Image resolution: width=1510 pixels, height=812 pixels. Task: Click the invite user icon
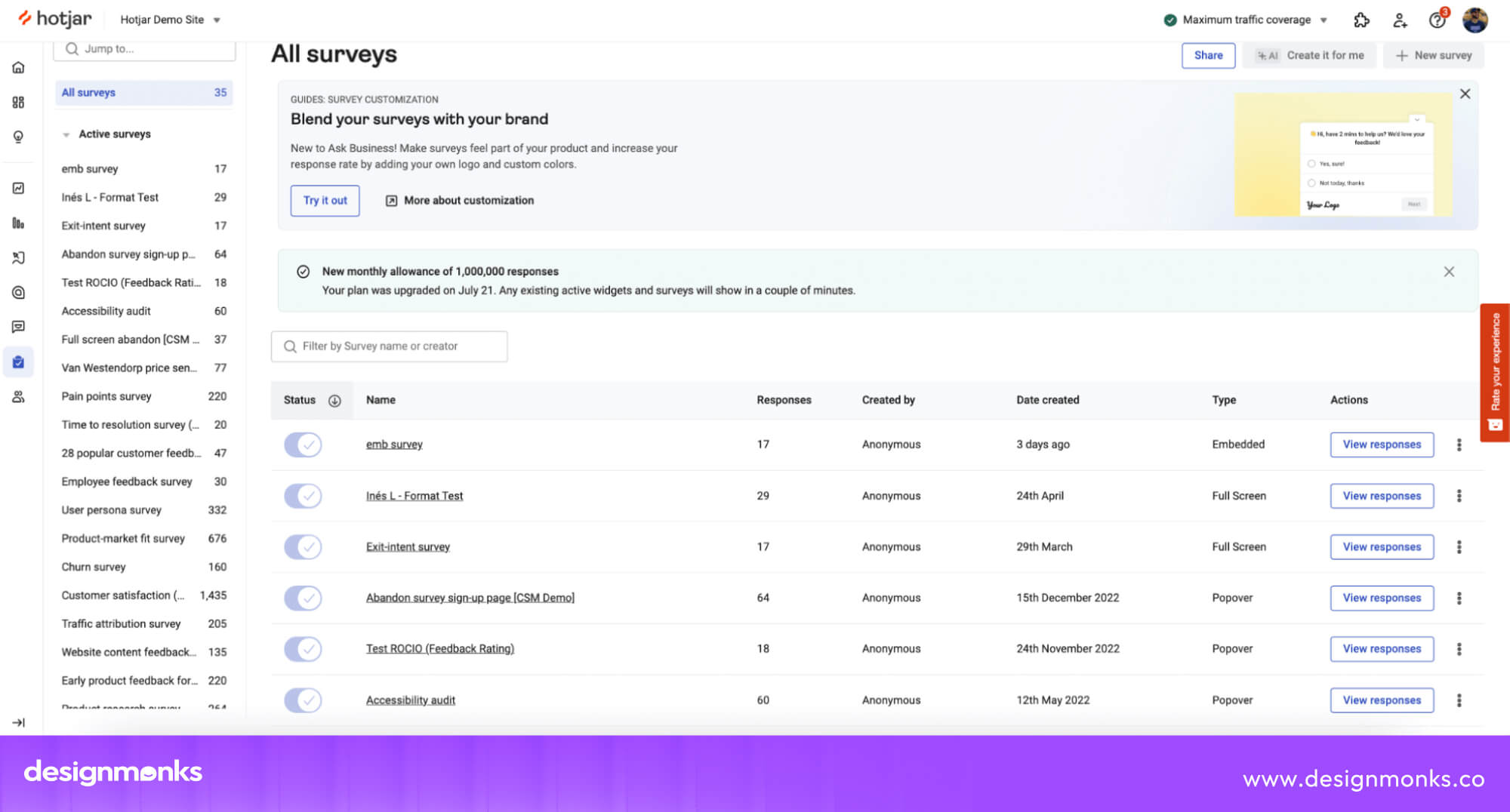click(x=1400, y=20)
